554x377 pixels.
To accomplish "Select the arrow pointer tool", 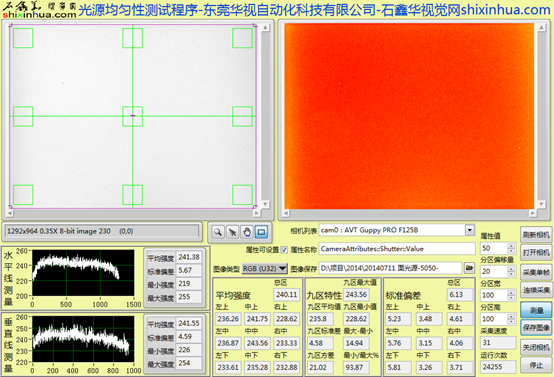I will click(x=232, y=232).
